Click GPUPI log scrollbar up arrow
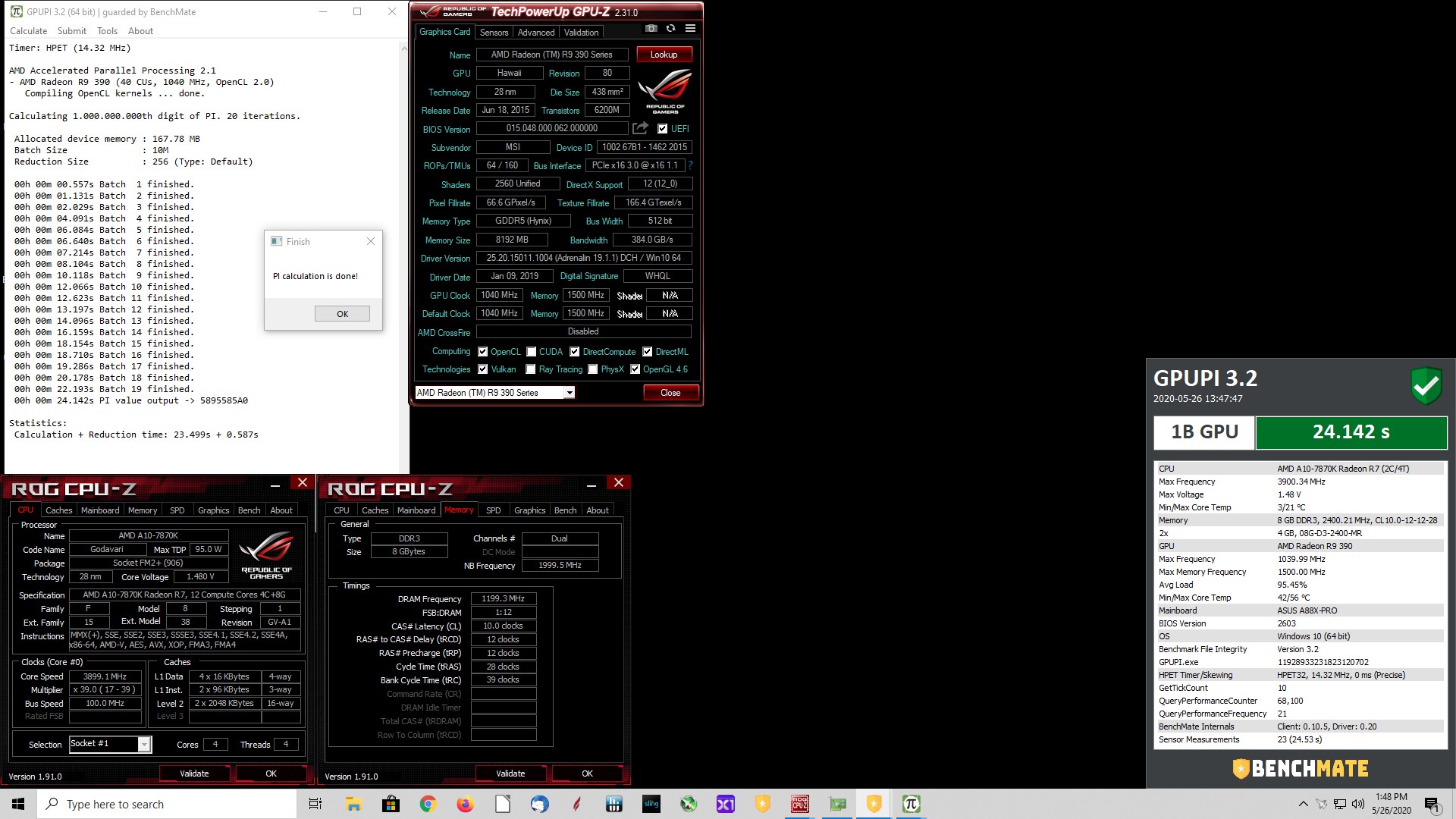Screen dimensions: 1456x819 404,48
